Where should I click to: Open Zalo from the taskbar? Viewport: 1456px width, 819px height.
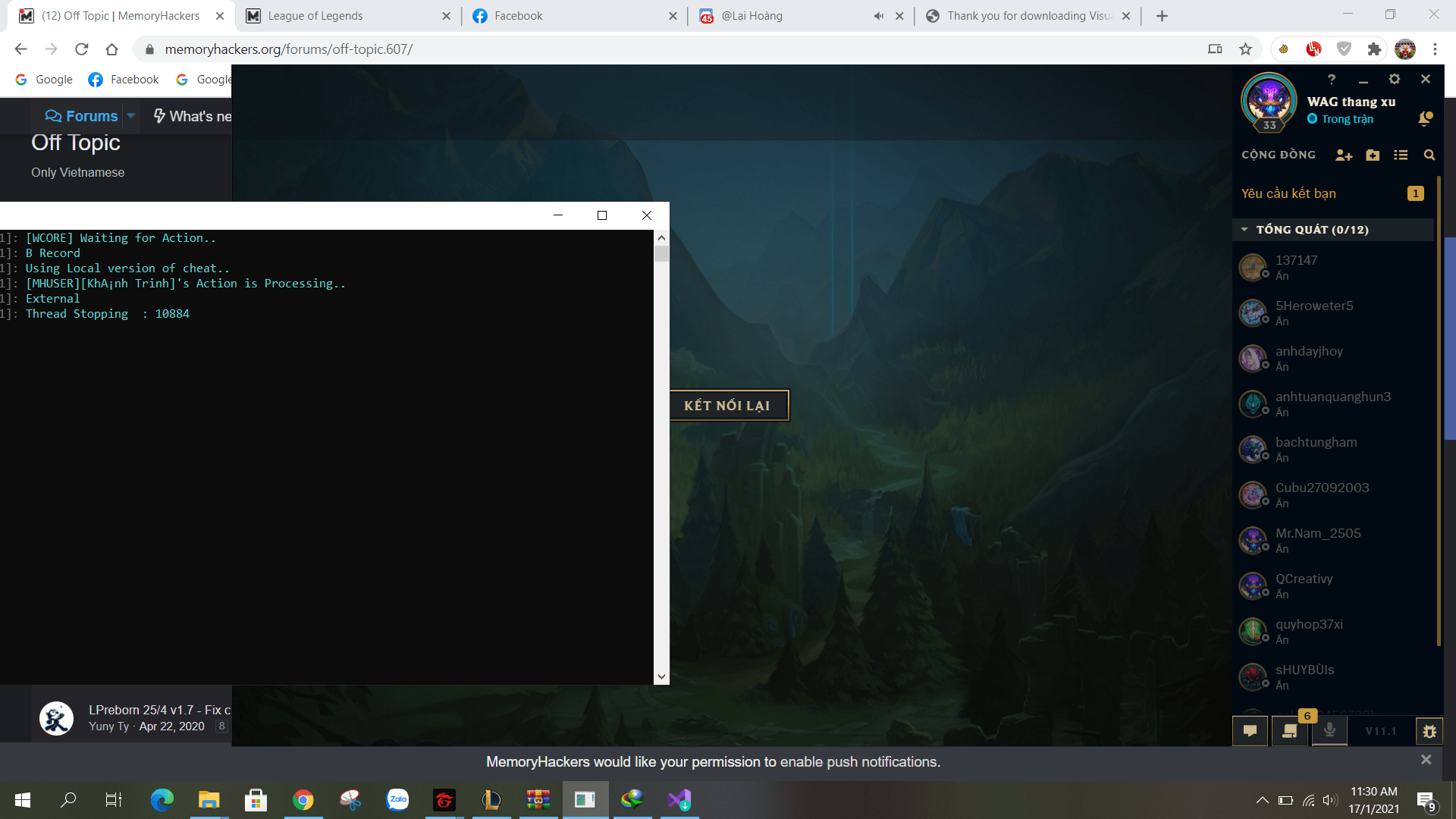pos(397,799)
